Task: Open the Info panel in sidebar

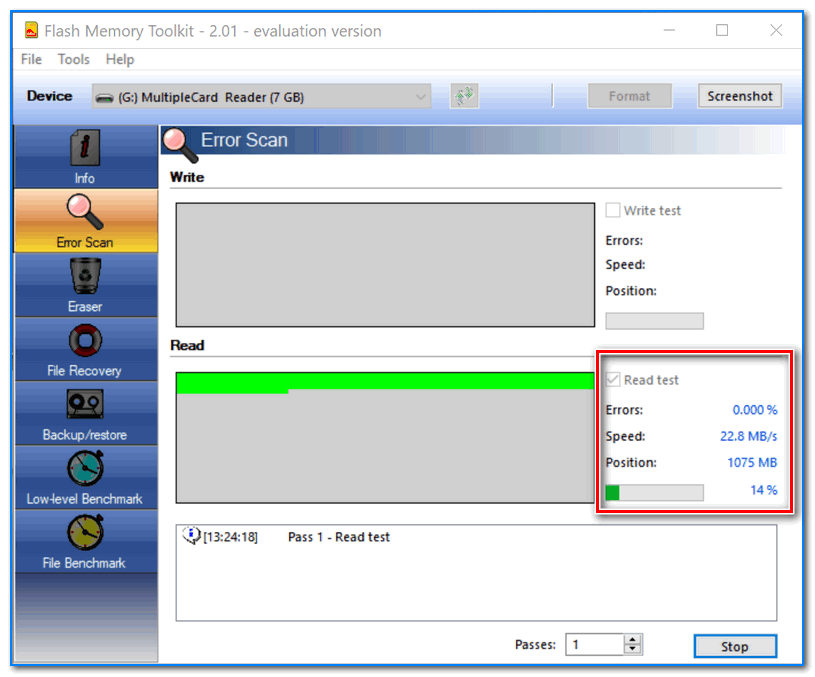Action: click(x=86, y=157)
